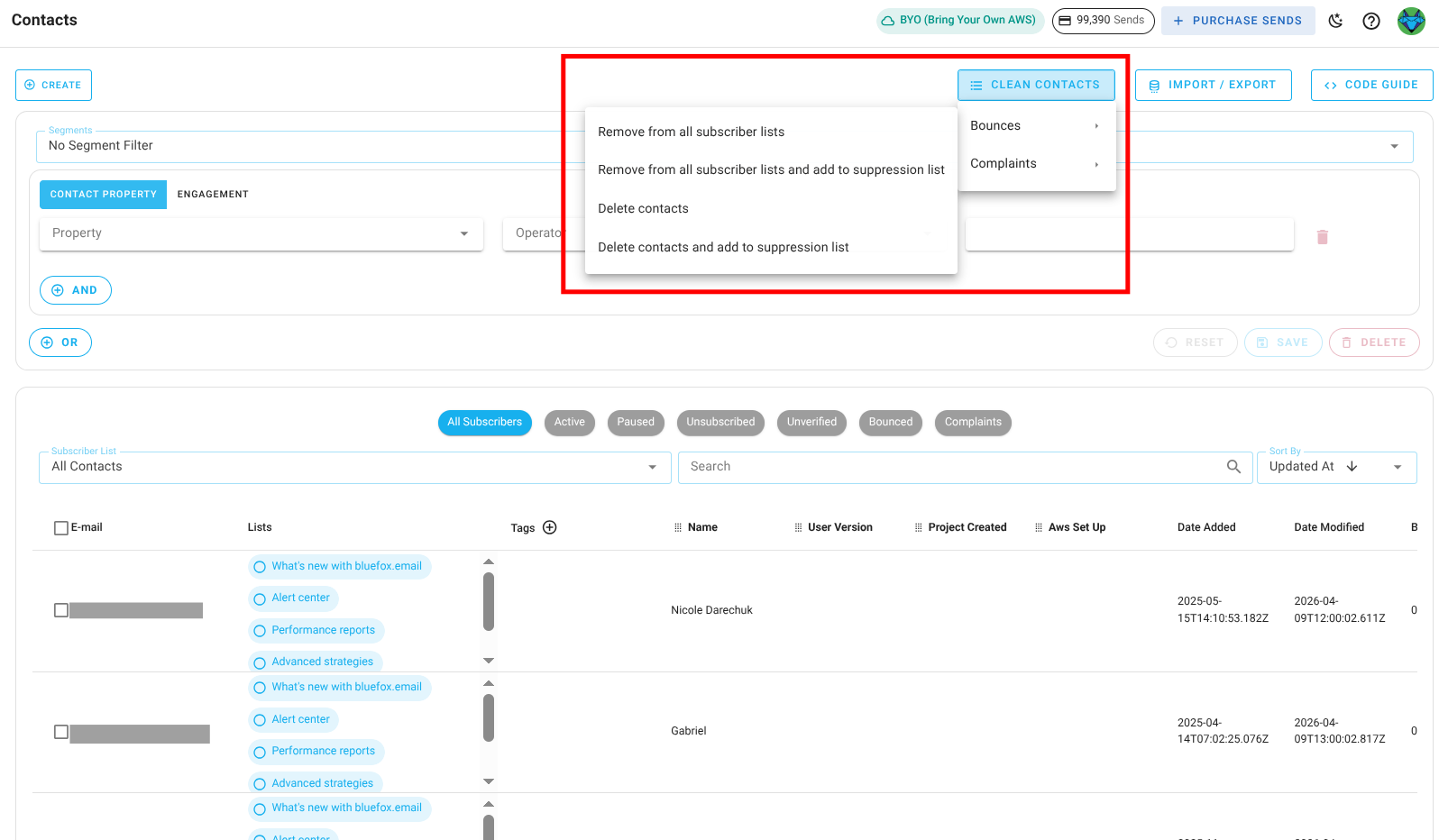Click Gabriel's Advanced strategies list chip
Screen dimensions: 1439x840
[316, 783]
